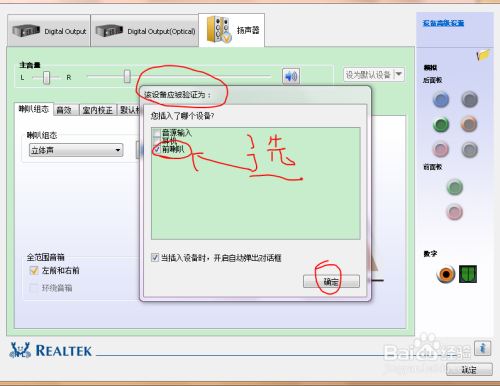The height and width of the screenshot is (386, 500).
Task: Toggle the 环绕音箱 checkbox
Action: point(34,288)
